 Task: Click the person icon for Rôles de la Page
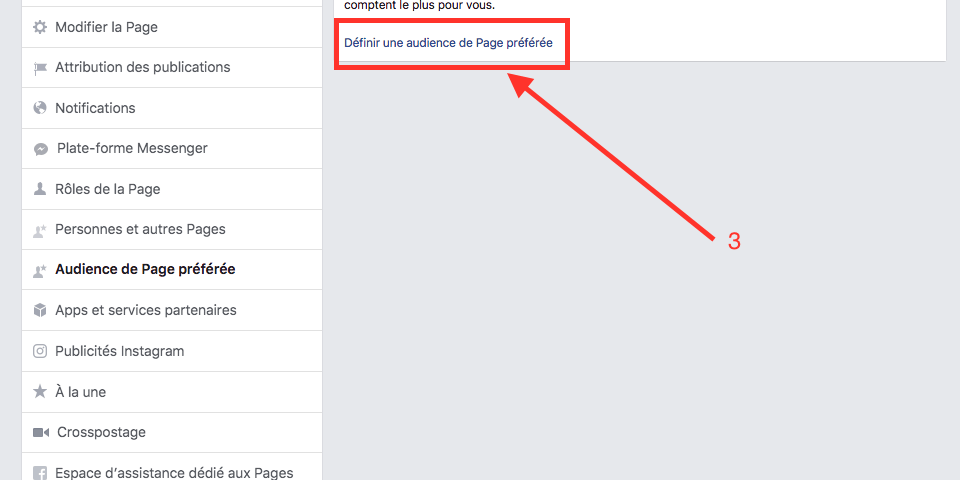point(40,189)
